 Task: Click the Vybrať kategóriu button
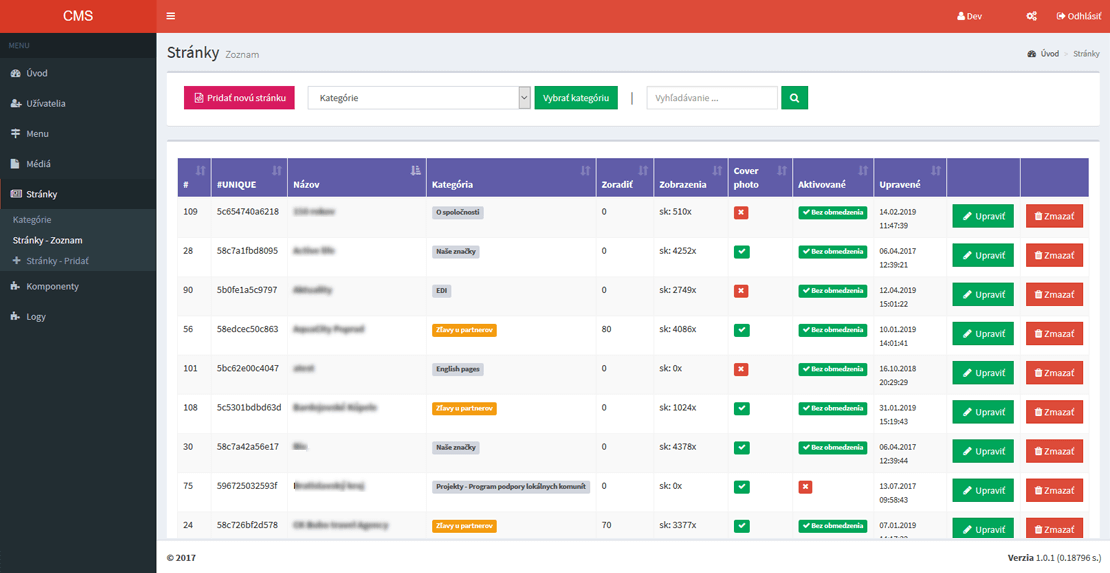click(x=576, y=98)
